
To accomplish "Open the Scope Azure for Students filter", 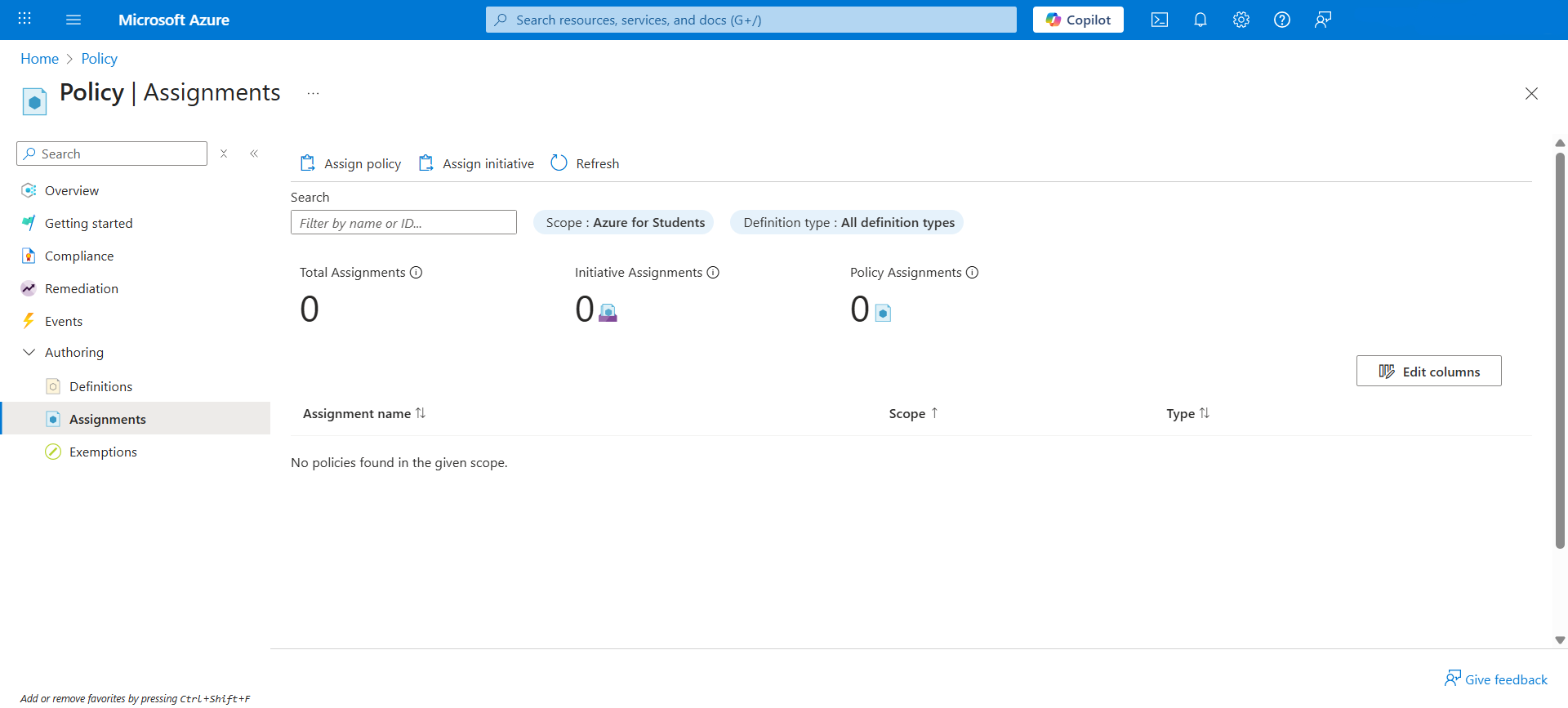I will coord(624,222).
